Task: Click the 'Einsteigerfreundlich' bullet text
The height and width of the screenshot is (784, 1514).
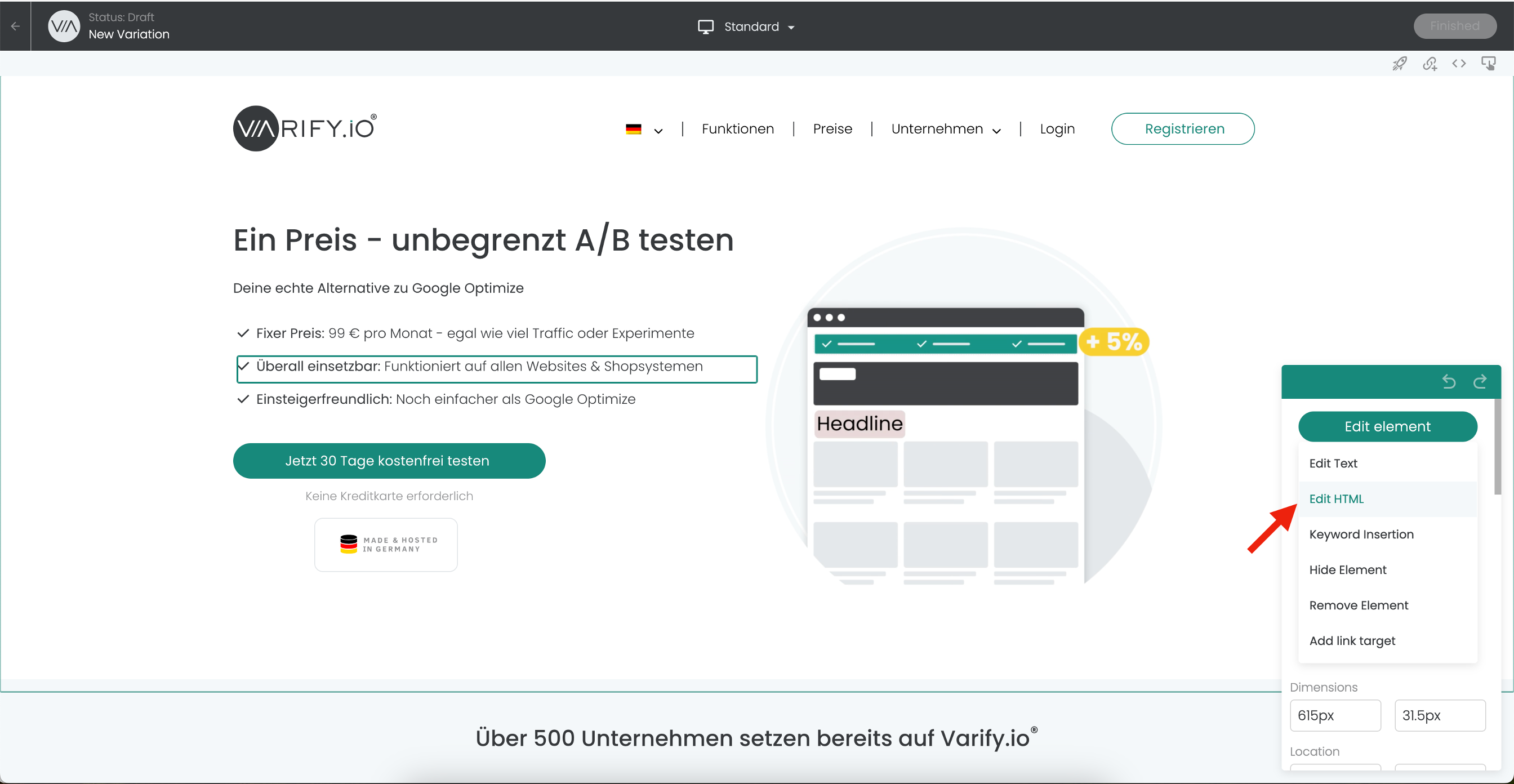Action: [x=446, y=399]
